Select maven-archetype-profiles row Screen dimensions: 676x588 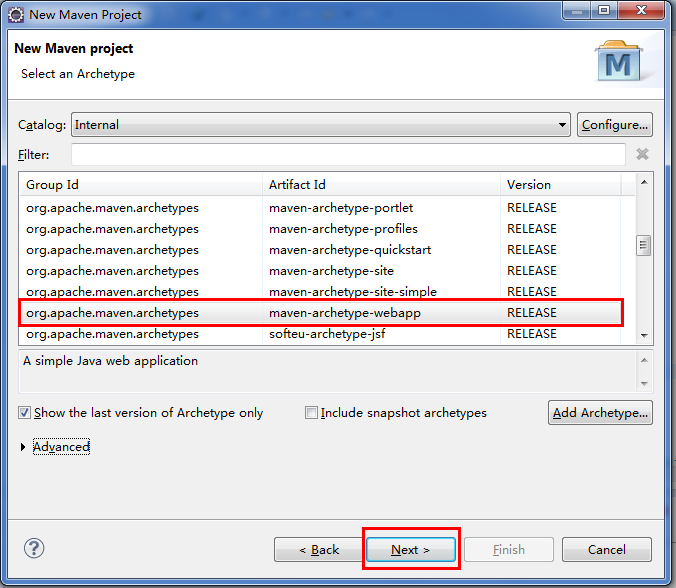pos(320,229)
